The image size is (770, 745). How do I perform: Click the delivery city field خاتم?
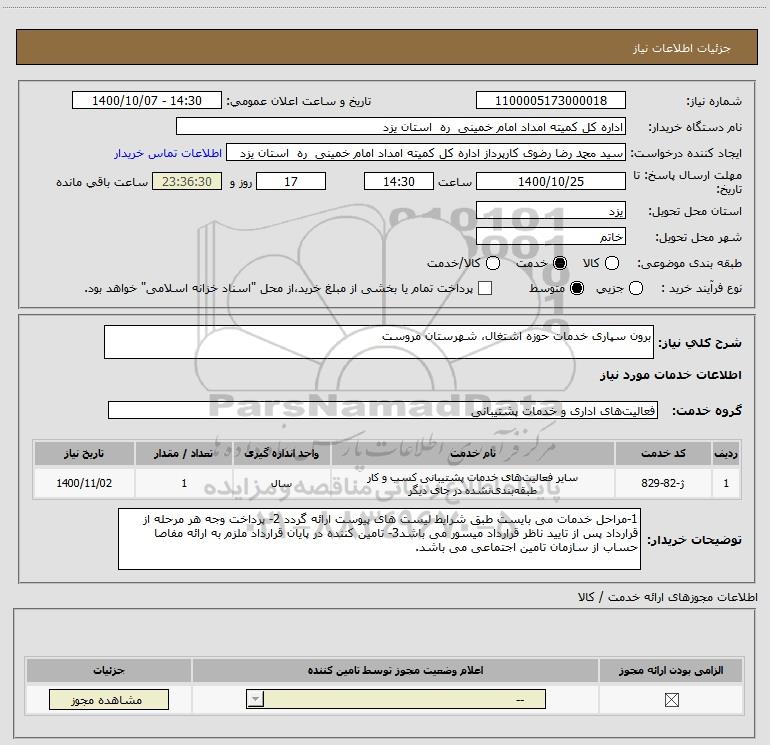550,236
